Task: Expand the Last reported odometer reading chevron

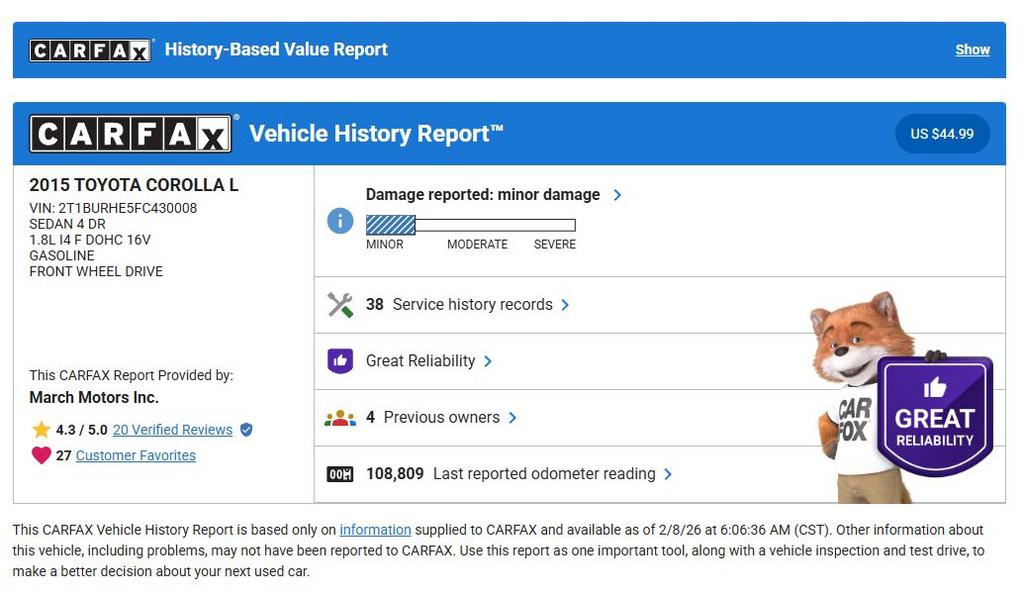Action: [668, 474]
